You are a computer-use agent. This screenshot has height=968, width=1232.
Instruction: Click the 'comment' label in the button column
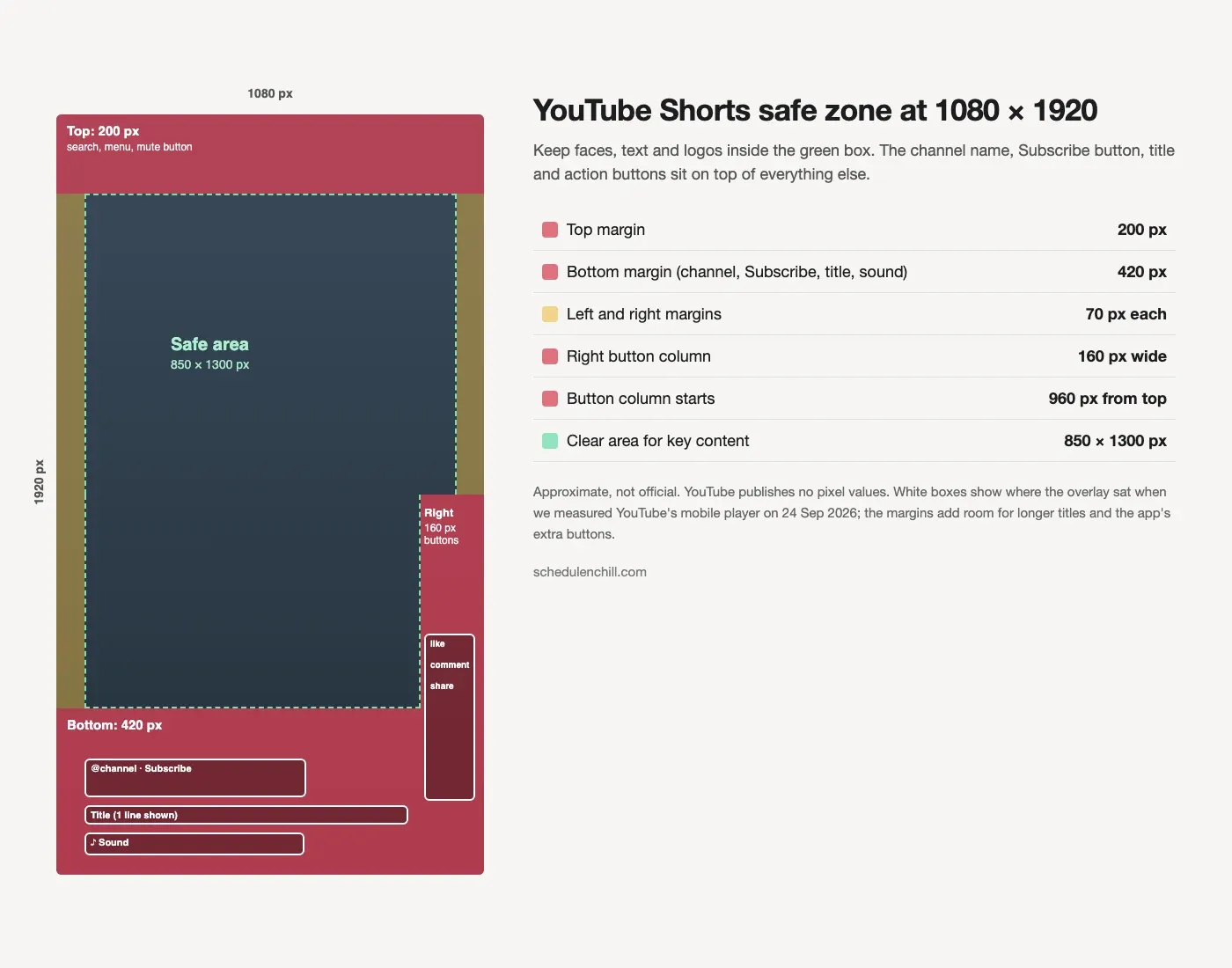pos(450,665)
